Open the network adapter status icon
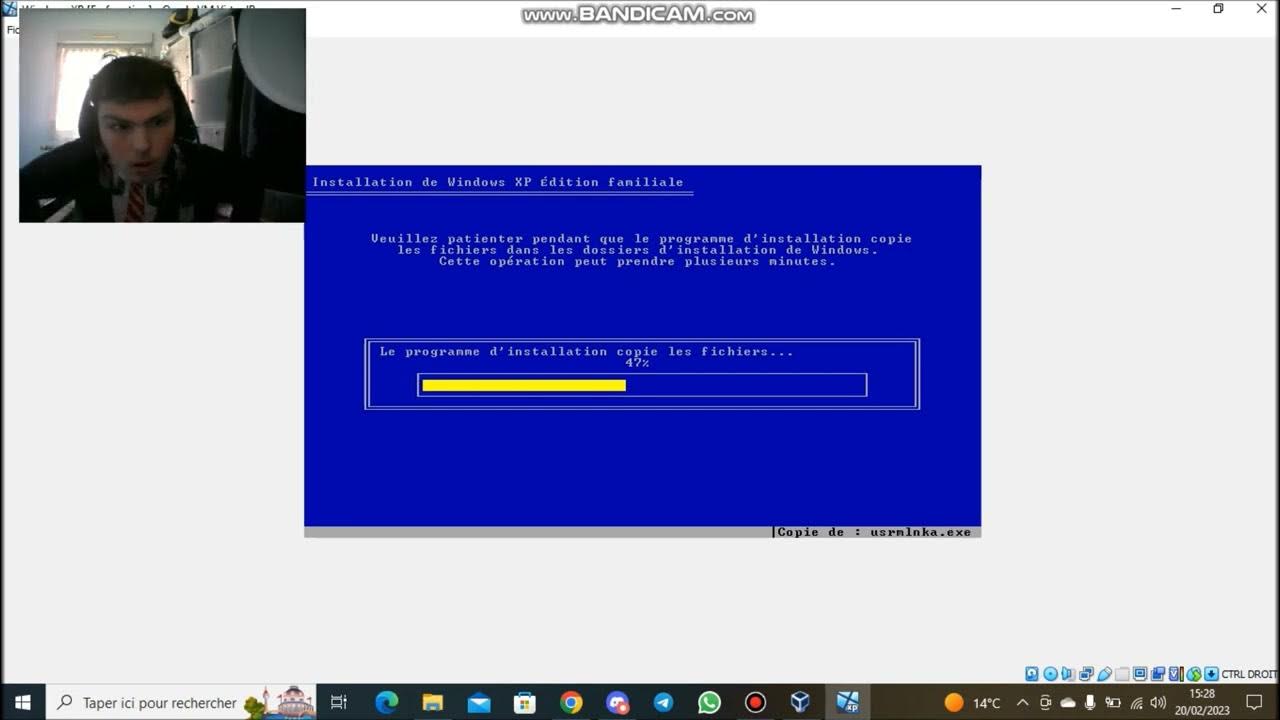The width and height of the screenshot is (1280, 720). 1086,674
